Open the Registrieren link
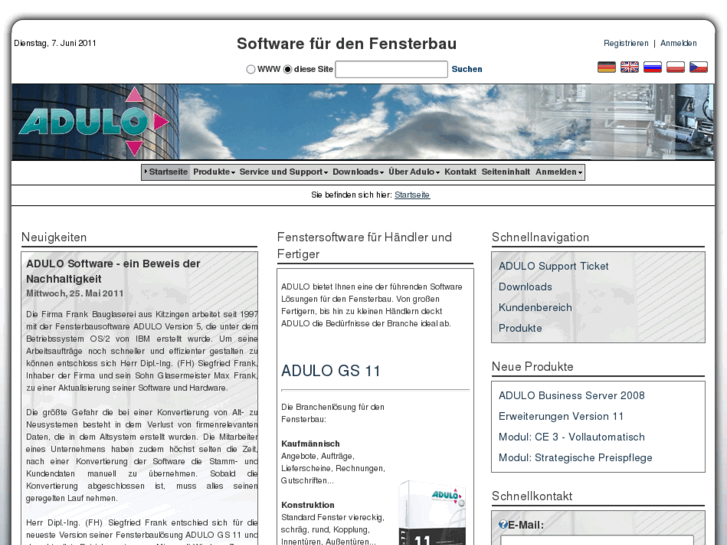The height and width of the screenshot is (545, 727). click(x=626, y=43)
